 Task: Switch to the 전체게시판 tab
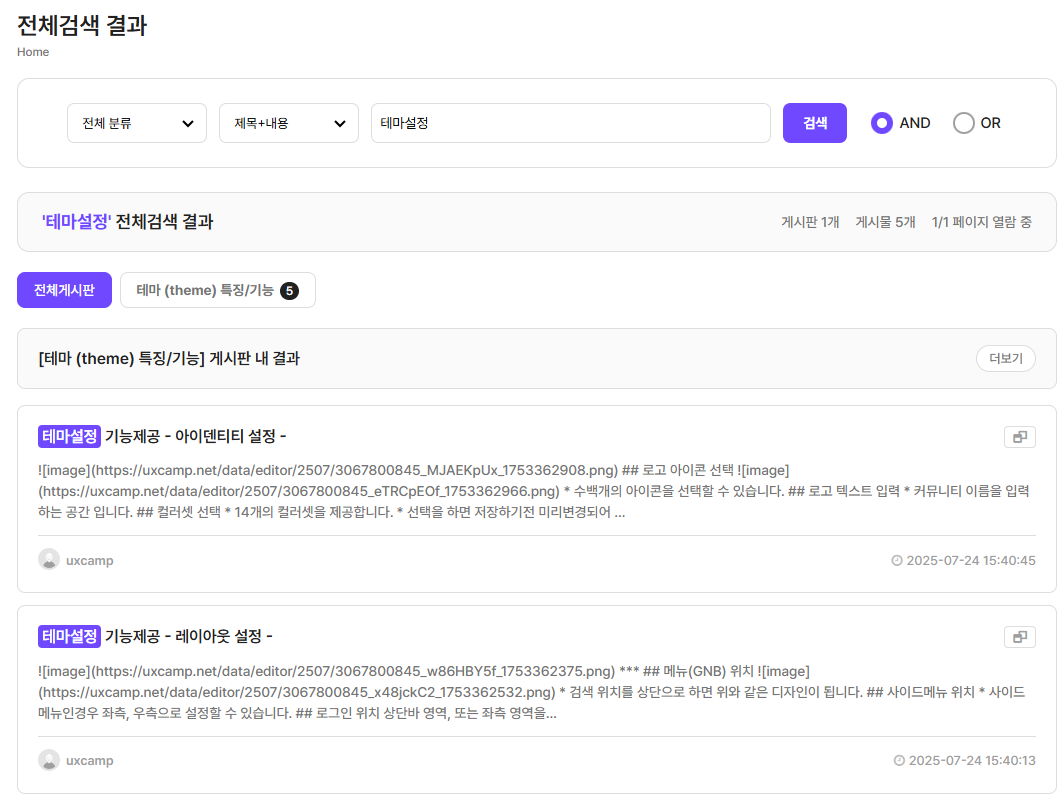pos(64,290)
